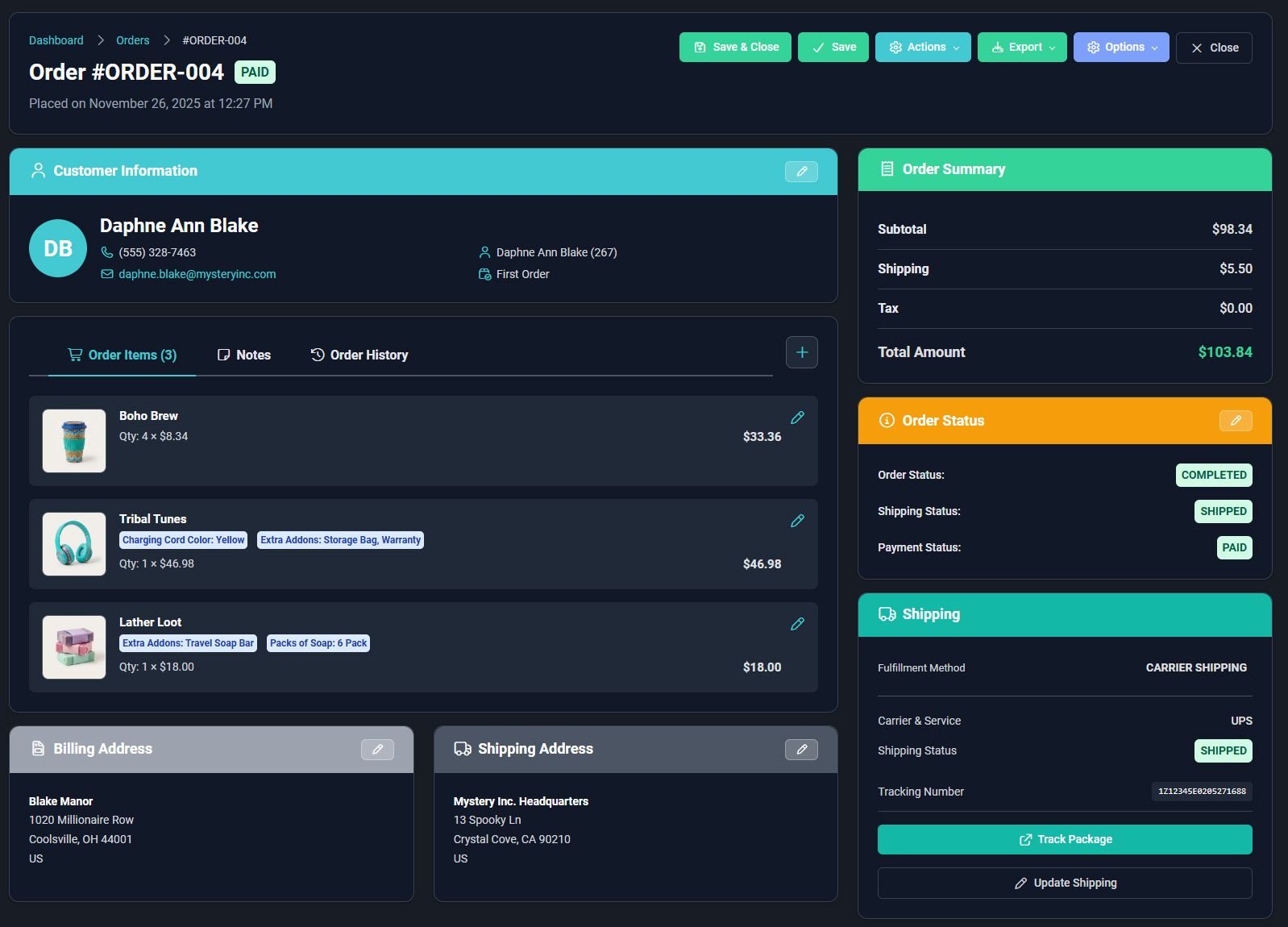Click the plus icon to add order item
Image resolution: width=1288 pixels, height=927 pixels.
[801, 352]
